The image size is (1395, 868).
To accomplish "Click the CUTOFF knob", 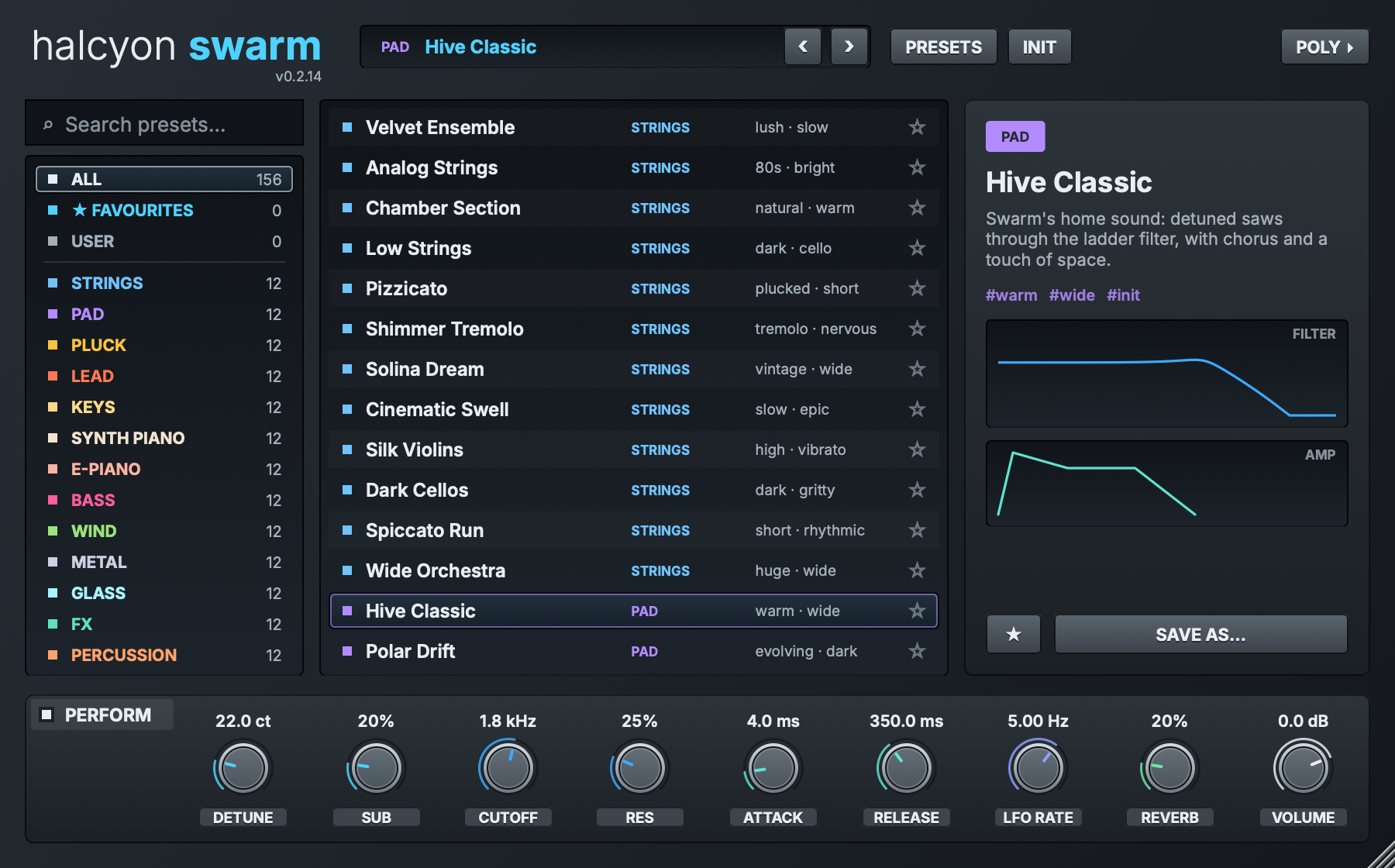I will pyautogui.click(x=508, y=768).
